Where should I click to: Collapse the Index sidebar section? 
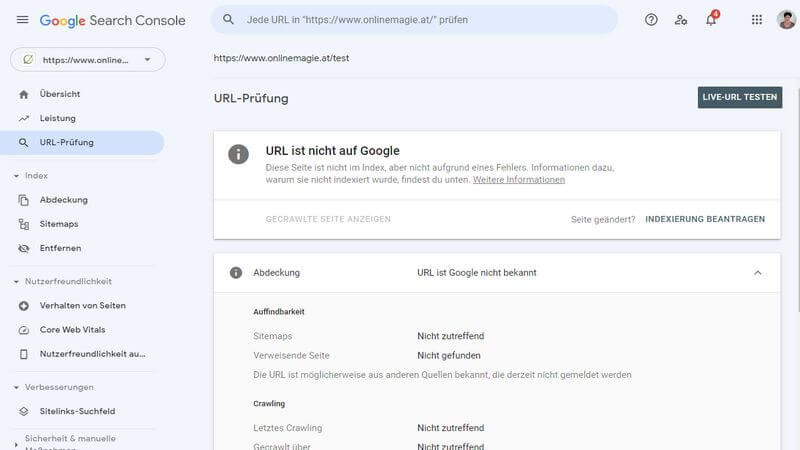tap(16, 176)
